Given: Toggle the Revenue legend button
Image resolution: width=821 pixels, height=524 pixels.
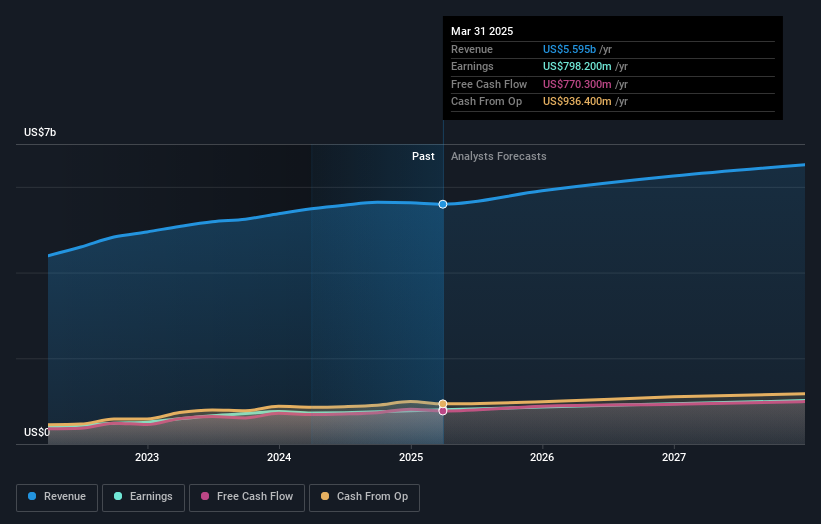Looking at the screenshot, I should pyautogui.click(x=57, y=497).
